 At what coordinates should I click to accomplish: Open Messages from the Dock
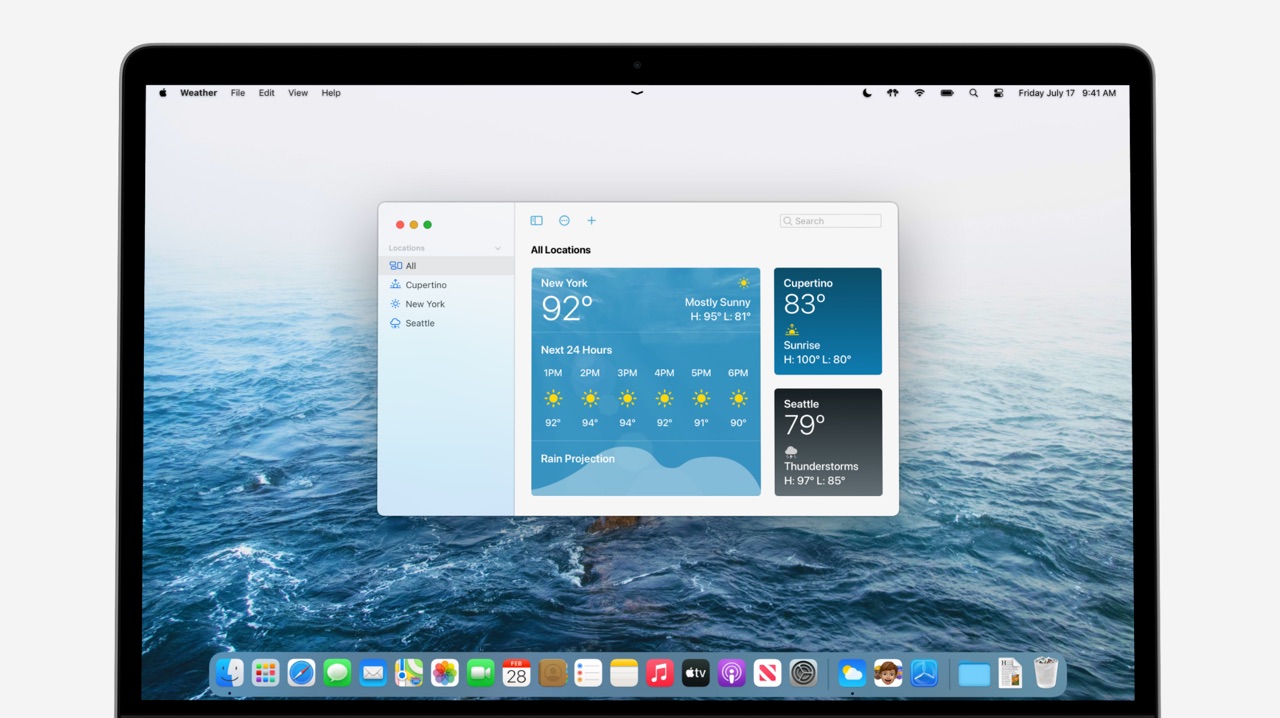coord(337,673)
